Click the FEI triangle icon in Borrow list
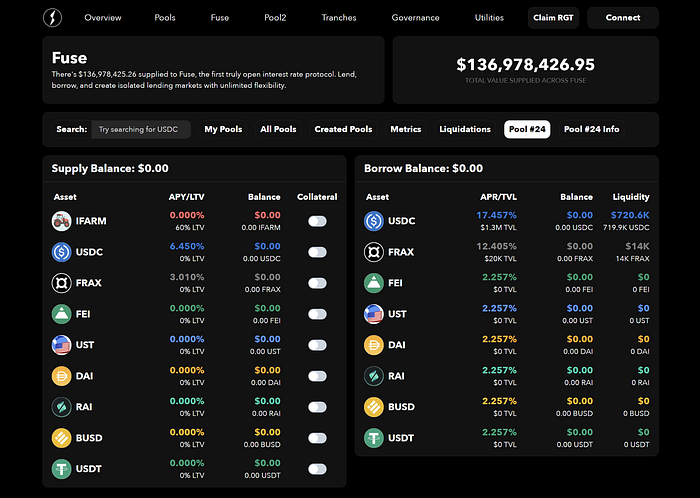Screen dimensions: 700x498 (374, 283)
